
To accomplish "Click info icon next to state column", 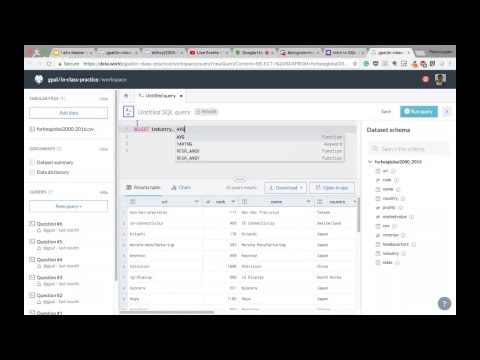I will [x=397, y=263].
